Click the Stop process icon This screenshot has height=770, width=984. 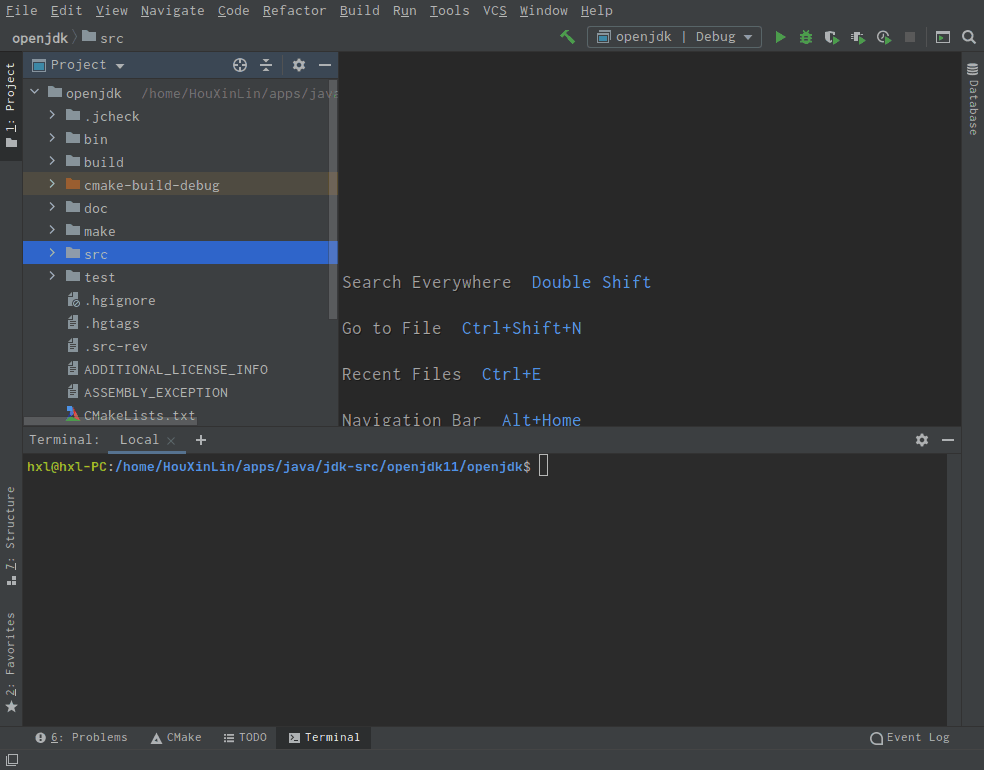909,37
